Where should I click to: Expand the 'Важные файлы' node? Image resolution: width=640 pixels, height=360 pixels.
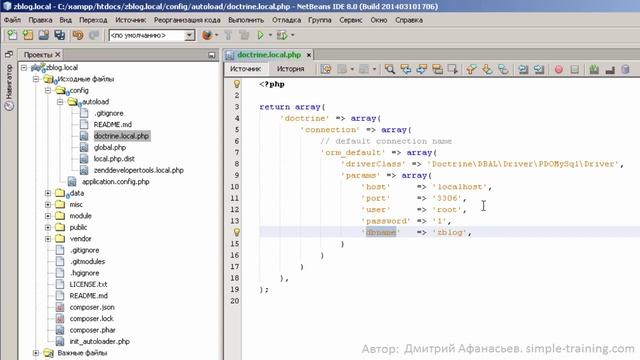[36, 353]
